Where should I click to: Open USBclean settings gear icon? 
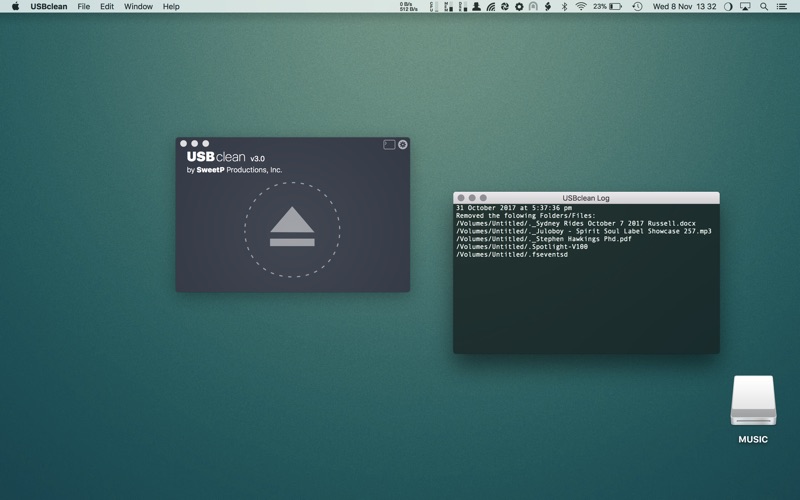point(403,145)
